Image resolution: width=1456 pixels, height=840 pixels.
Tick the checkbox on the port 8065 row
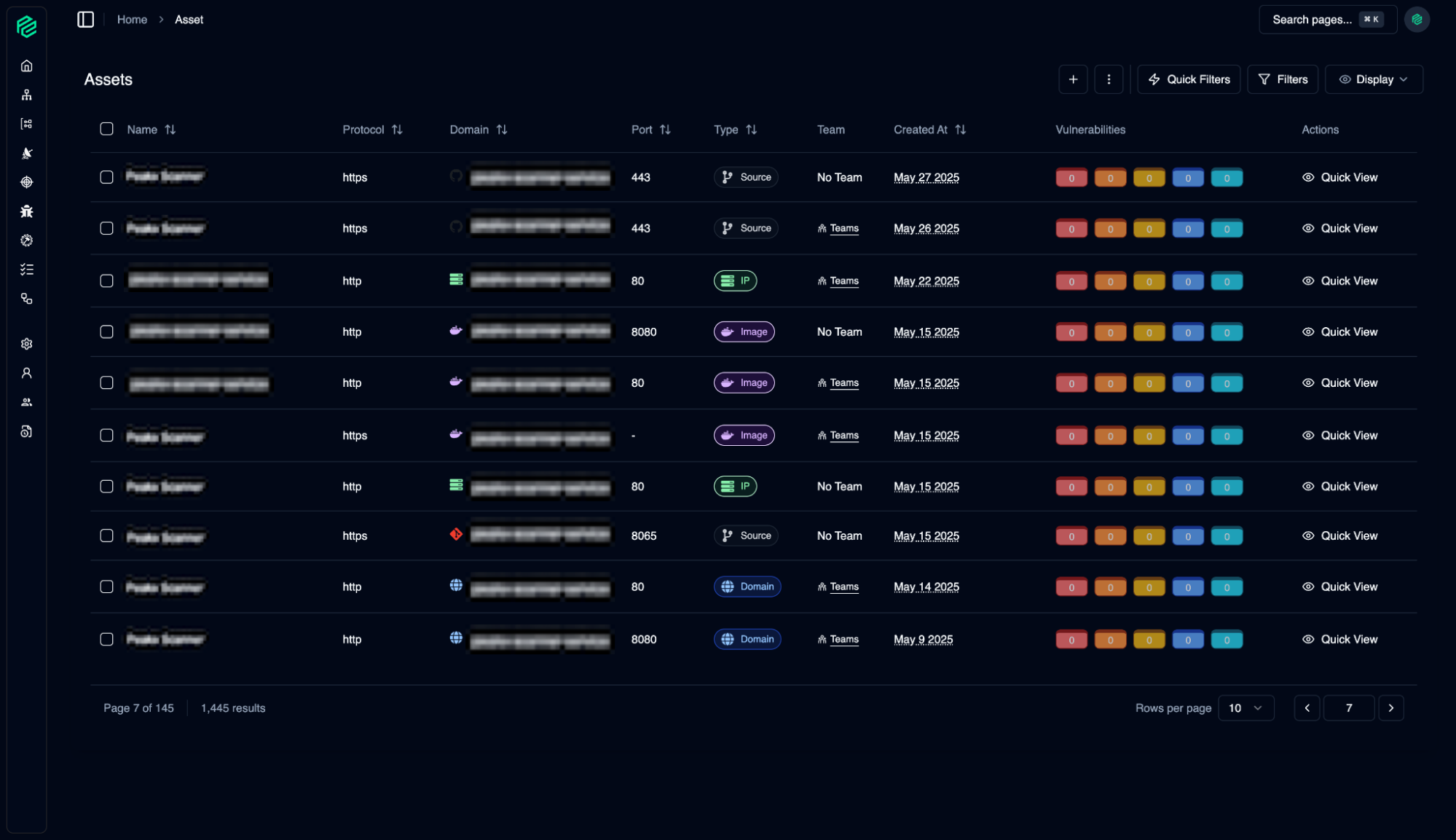click(x=106, y=535)
